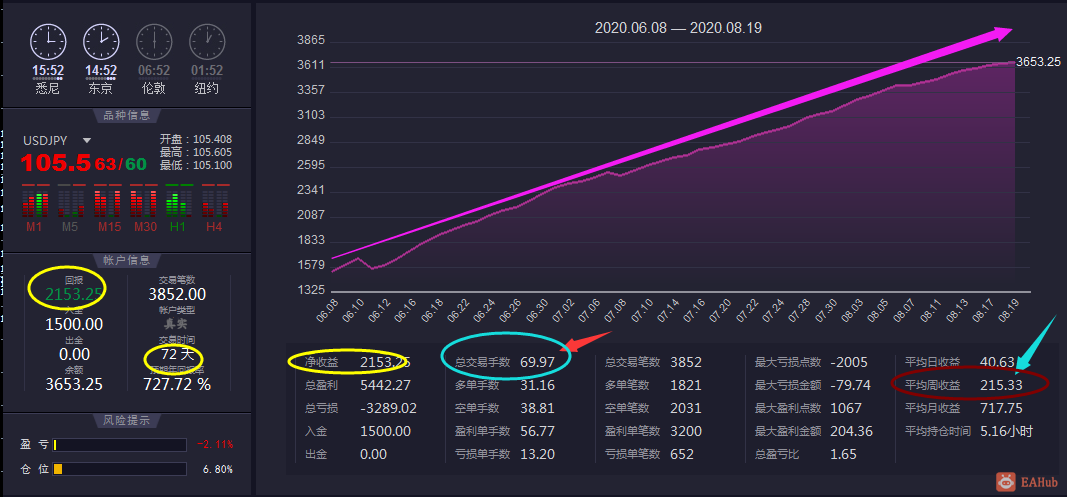Click the 3865 value on chart y-axis

(311, 41)
